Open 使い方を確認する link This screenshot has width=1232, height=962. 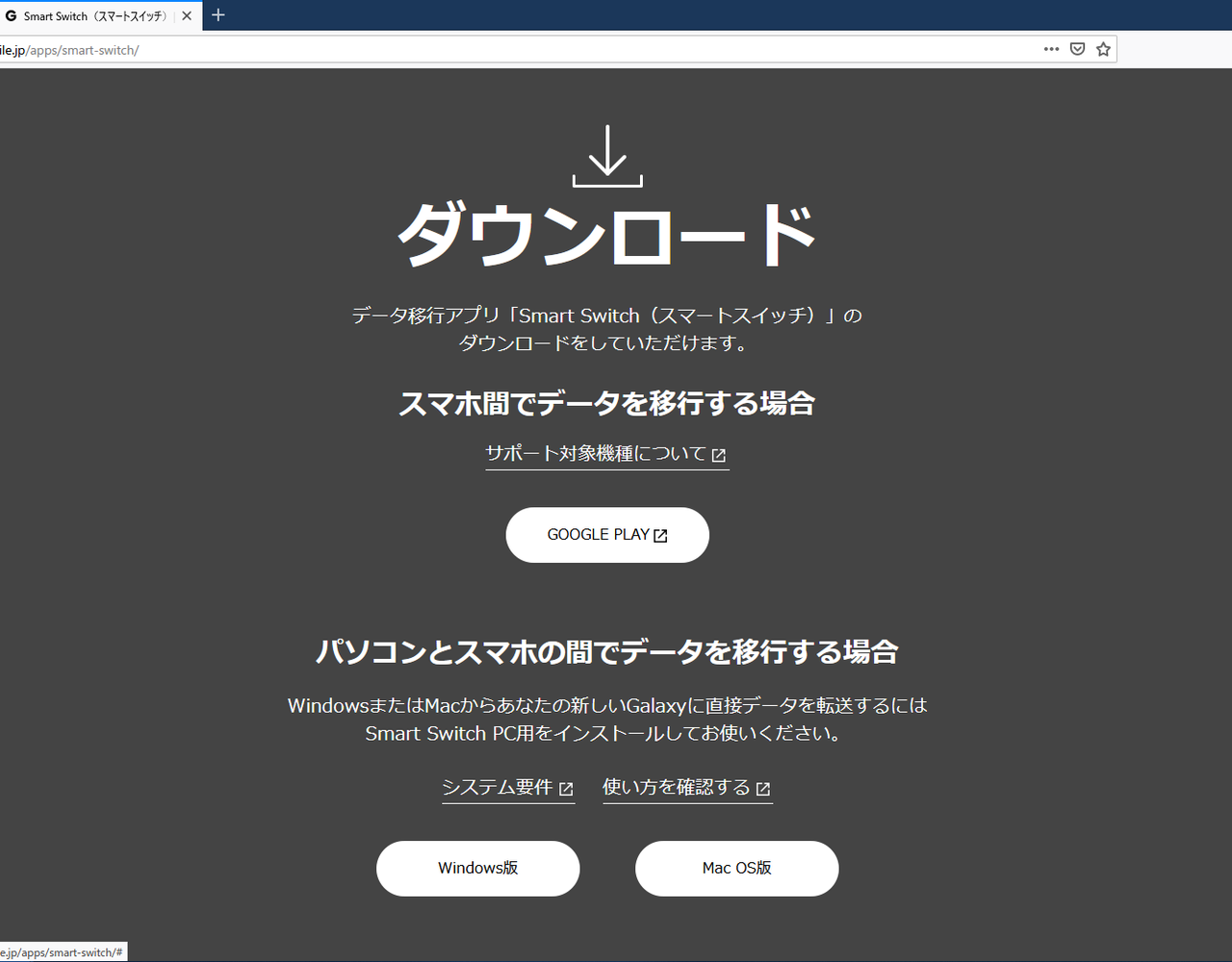click(x=687, y=788)
